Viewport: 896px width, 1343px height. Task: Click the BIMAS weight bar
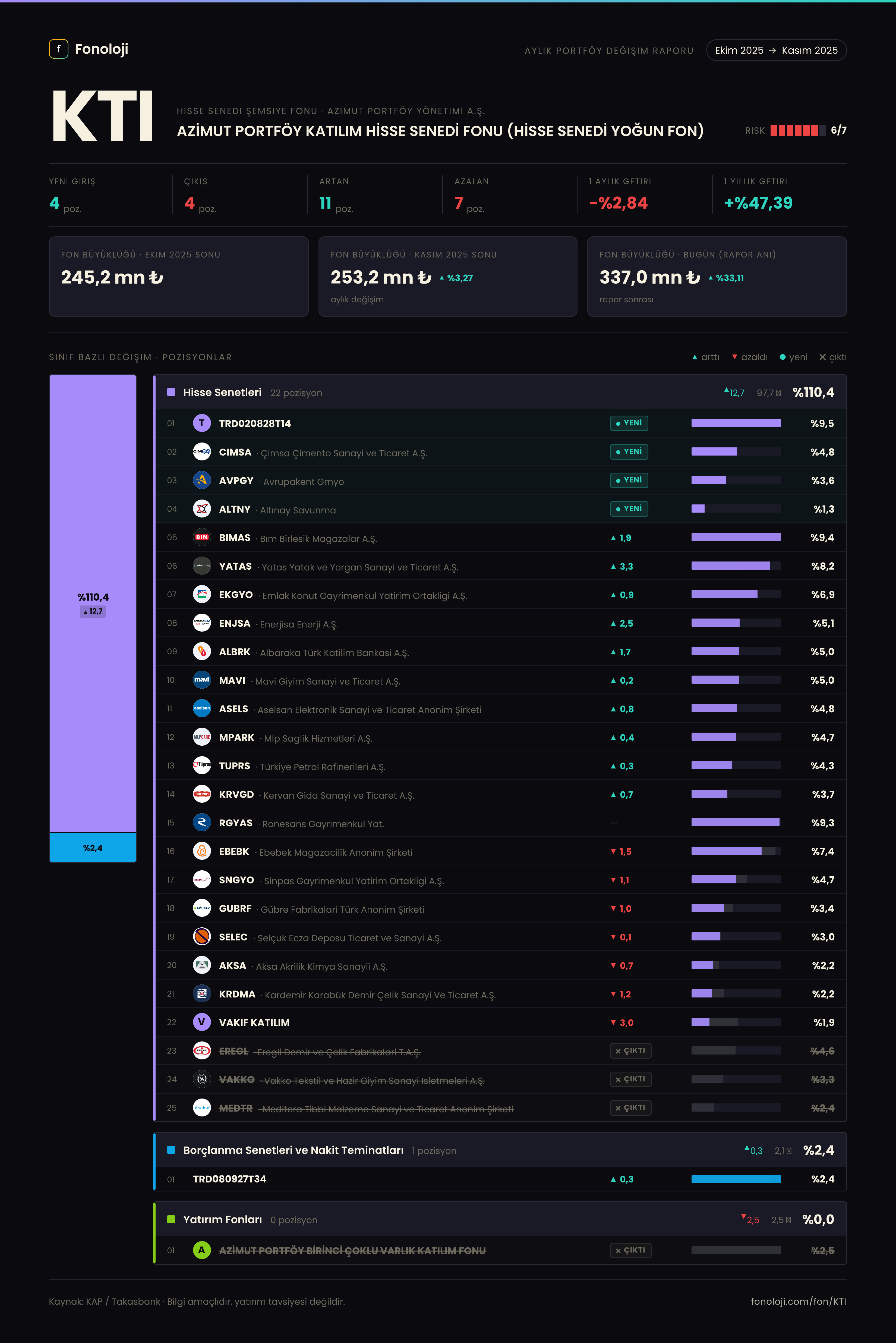click(x=736, y=537)
